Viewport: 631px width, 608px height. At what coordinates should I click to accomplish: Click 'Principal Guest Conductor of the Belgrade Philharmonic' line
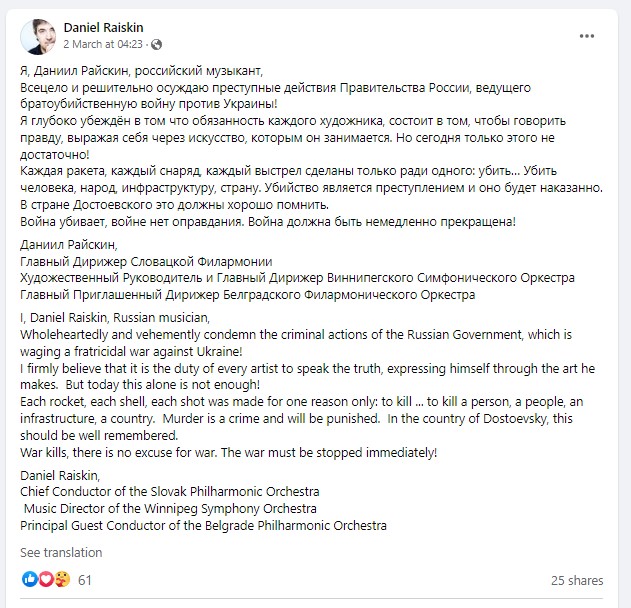203,525
